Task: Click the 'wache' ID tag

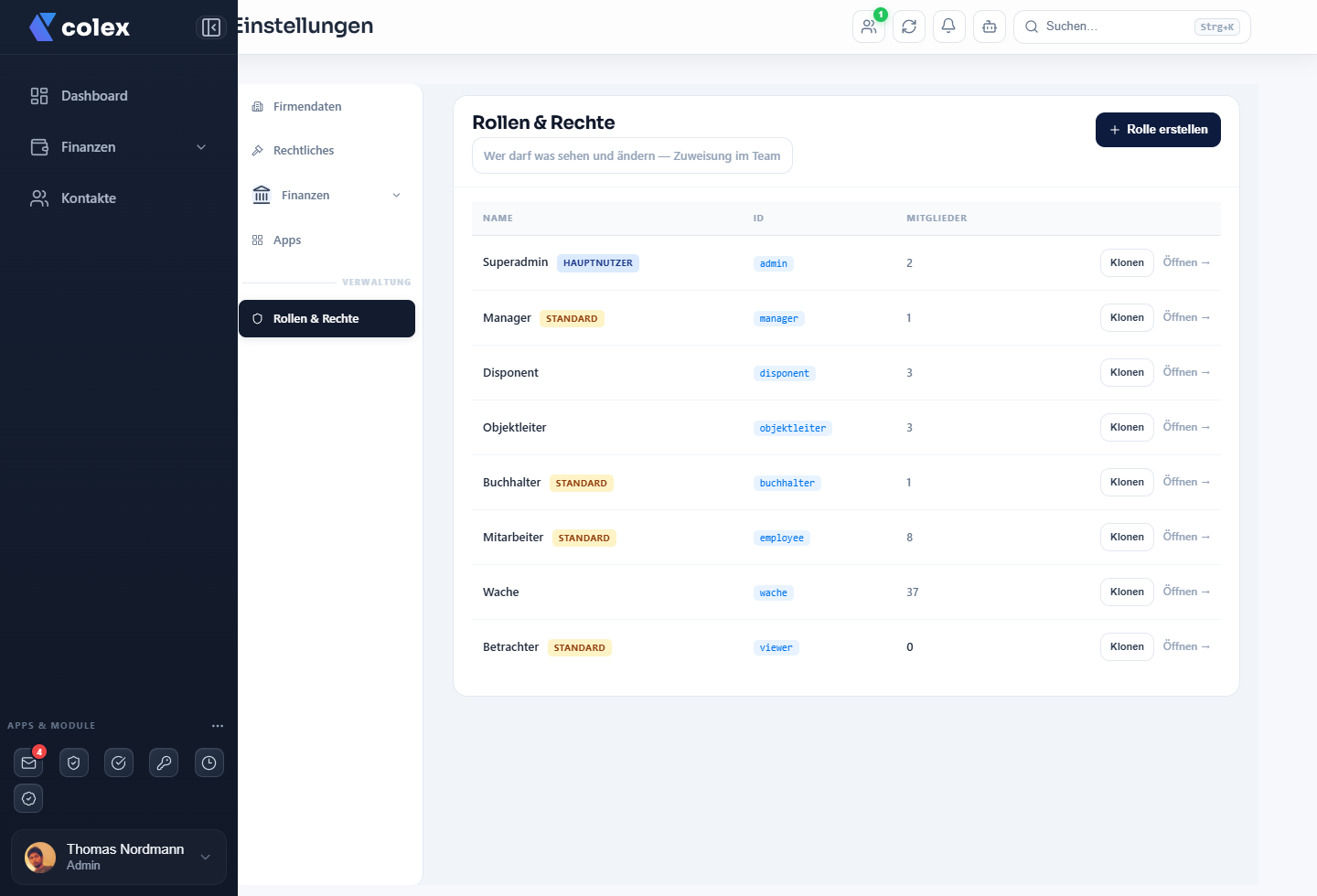Action: (x=773, y=592)
